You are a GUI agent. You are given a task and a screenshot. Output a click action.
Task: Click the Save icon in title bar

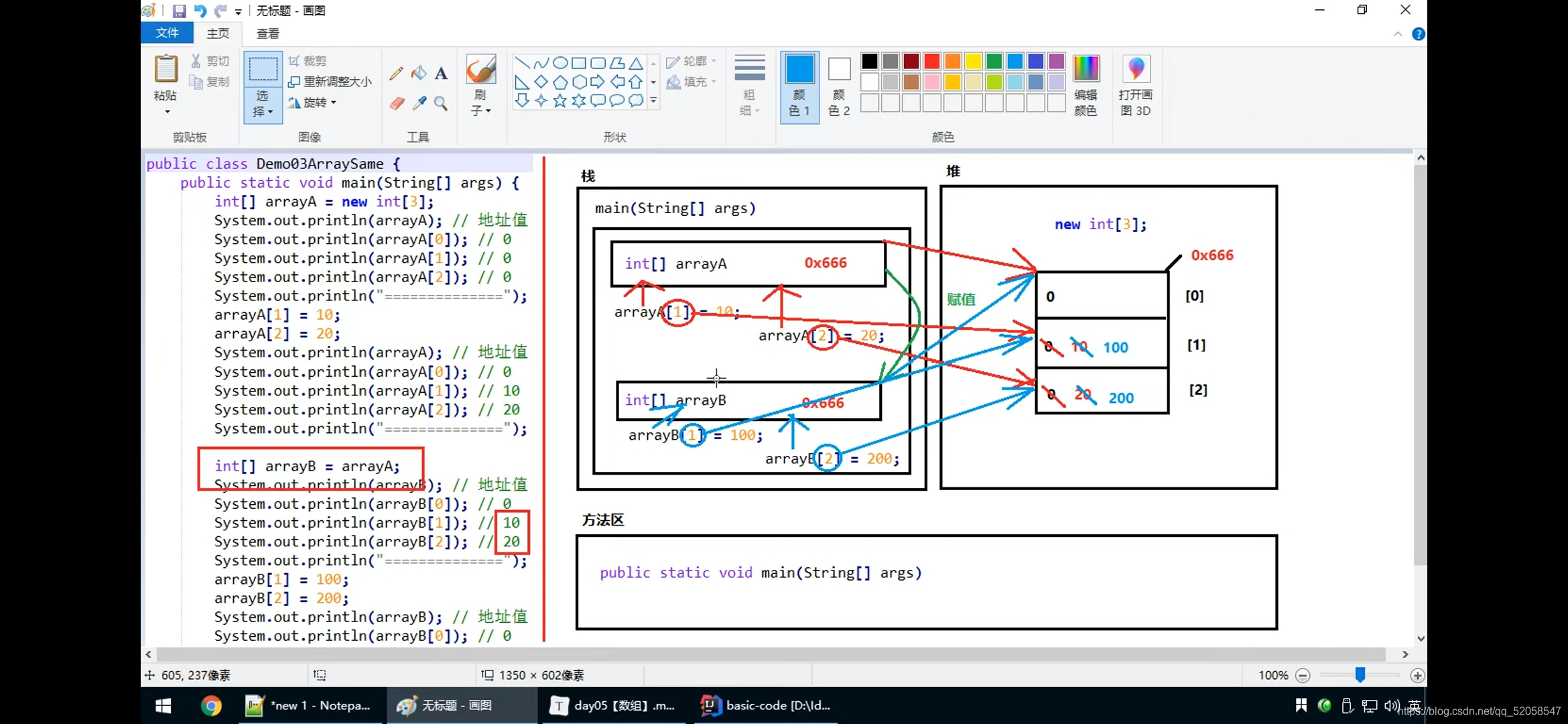(179, 11)
